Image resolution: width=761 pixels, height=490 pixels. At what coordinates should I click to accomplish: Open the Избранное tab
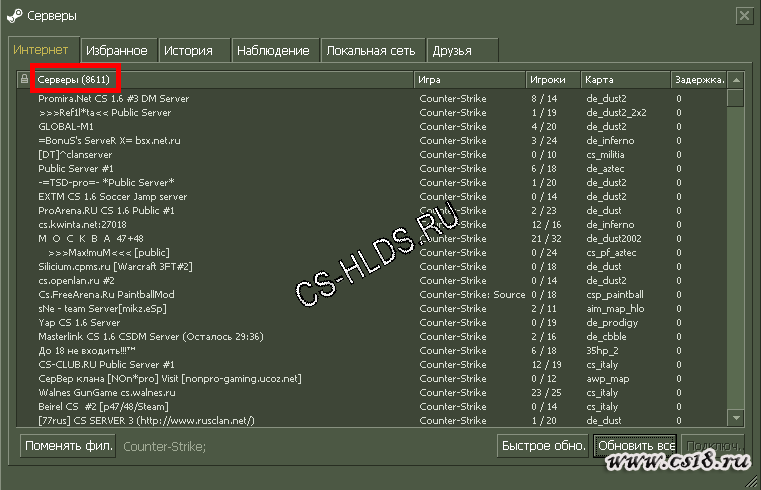pyautogui.click(x=117, y=50)
